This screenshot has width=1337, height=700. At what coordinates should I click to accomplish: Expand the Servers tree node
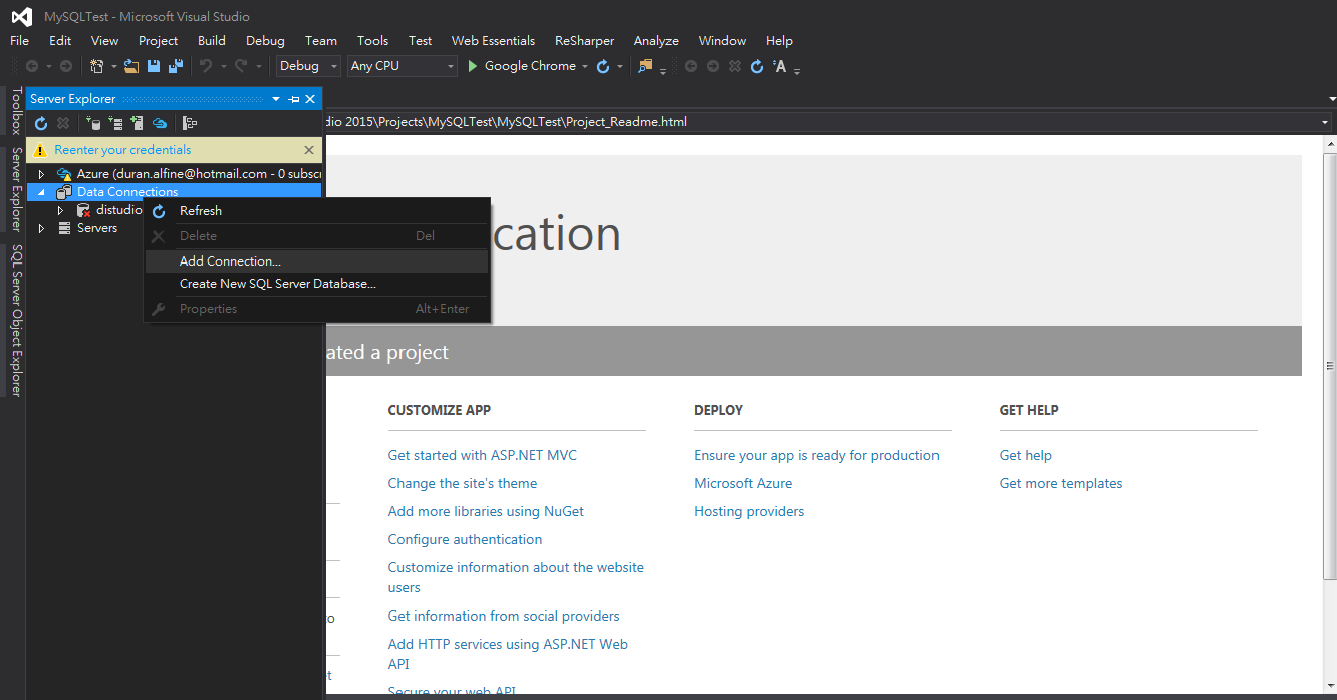pos(41,228)
